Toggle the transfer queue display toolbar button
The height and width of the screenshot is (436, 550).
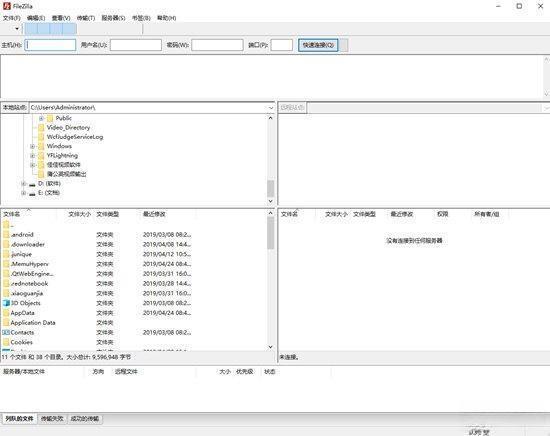tap(69, 29)
